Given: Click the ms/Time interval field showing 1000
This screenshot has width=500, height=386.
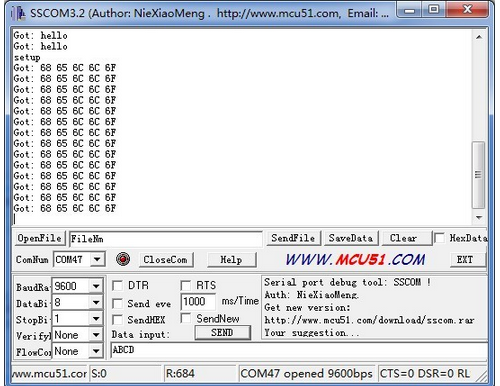Looking at the screenshot, I should click(198, 302).
